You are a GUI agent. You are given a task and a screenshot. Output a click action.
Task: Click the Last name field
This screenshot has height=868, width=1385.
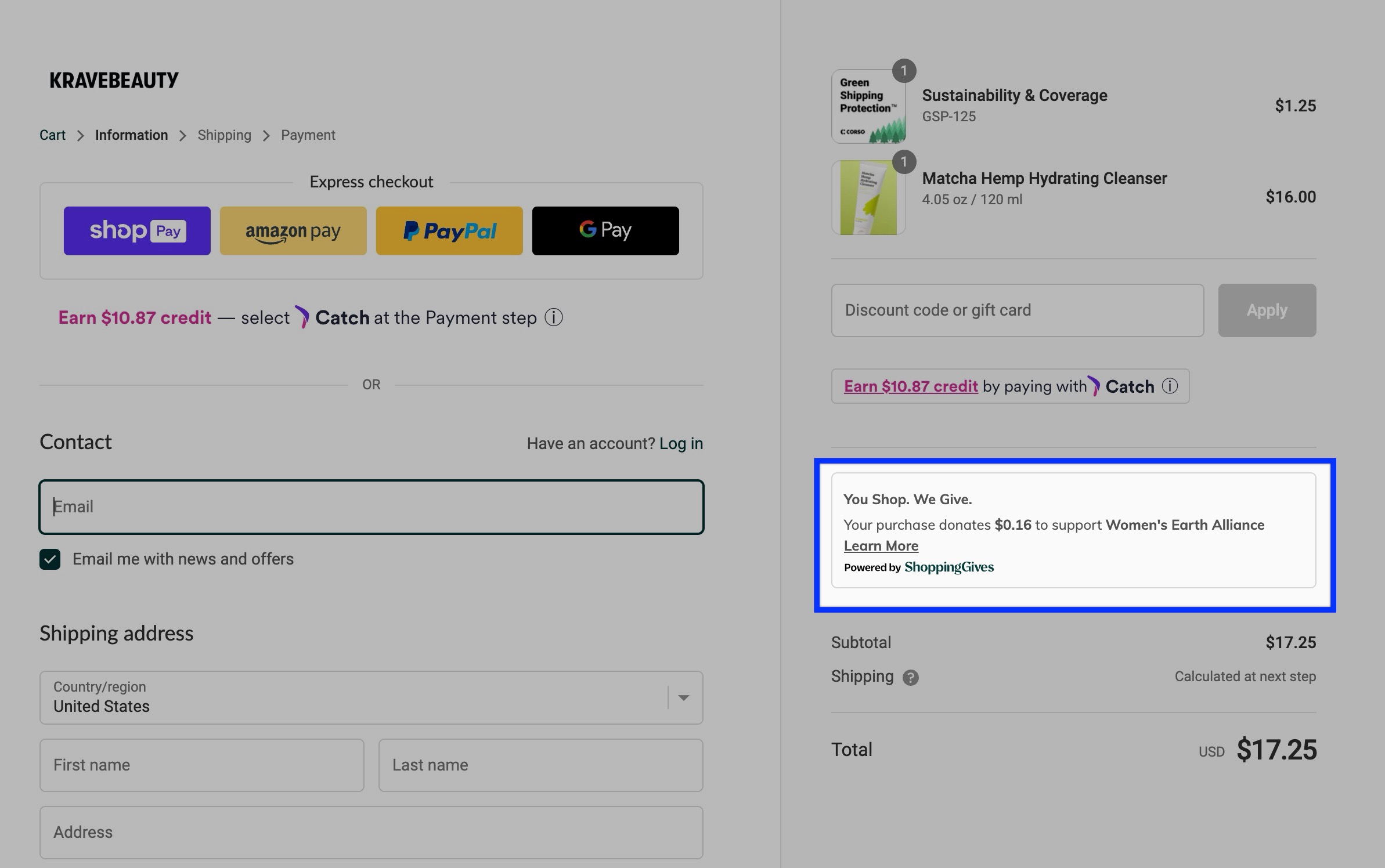541,765
